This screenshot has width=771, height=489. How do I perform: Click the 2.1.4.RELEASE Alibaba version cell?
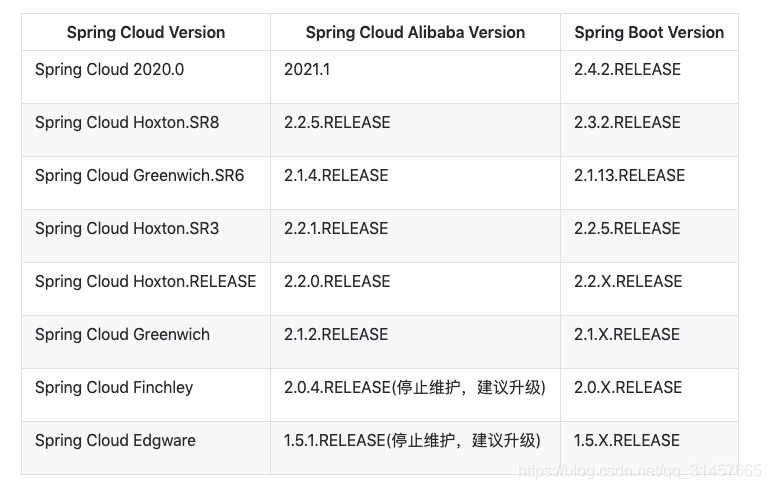(x=337, y=176)
